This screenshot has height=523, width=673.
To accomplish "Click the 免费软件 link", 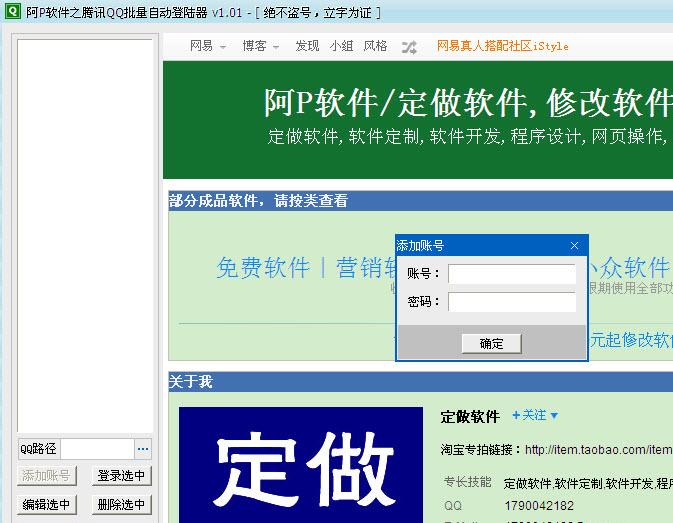I will (263, 268).
